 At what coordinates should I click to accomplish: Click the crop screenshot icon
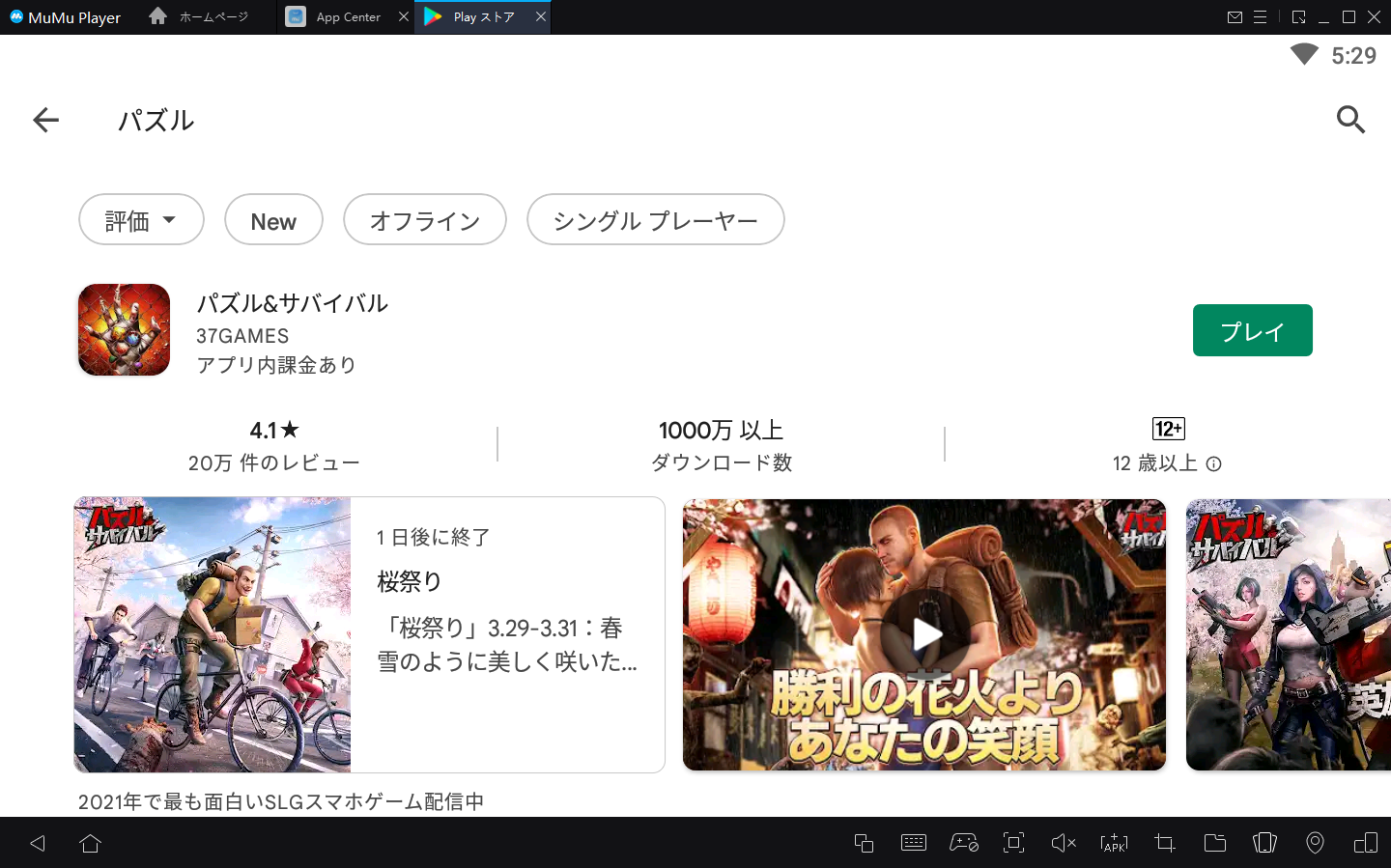click(x=1164, y=843)
